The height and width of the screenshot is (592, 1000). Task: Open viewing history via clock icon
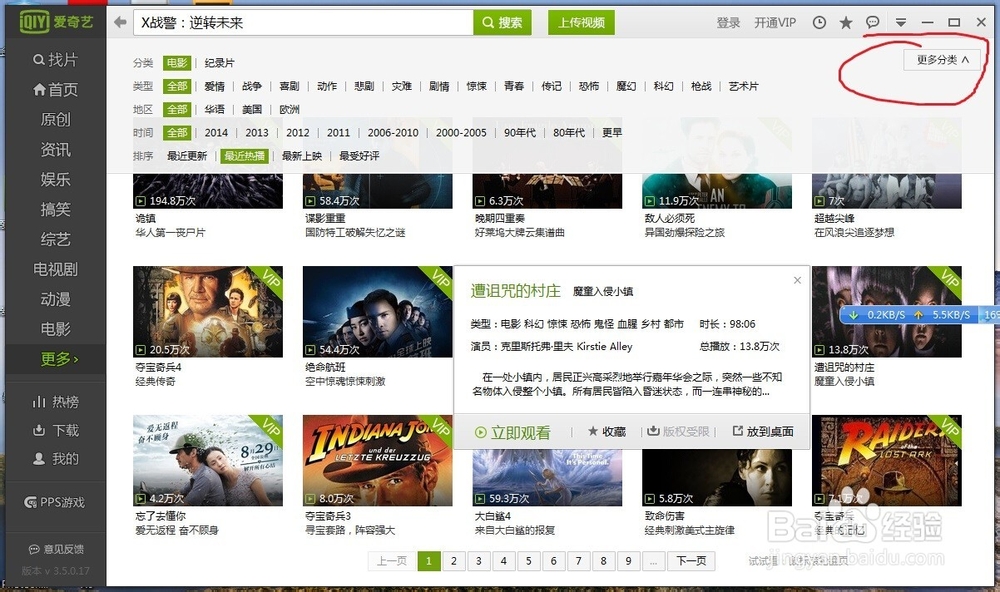pyautogui.click(x=820, y=21)
